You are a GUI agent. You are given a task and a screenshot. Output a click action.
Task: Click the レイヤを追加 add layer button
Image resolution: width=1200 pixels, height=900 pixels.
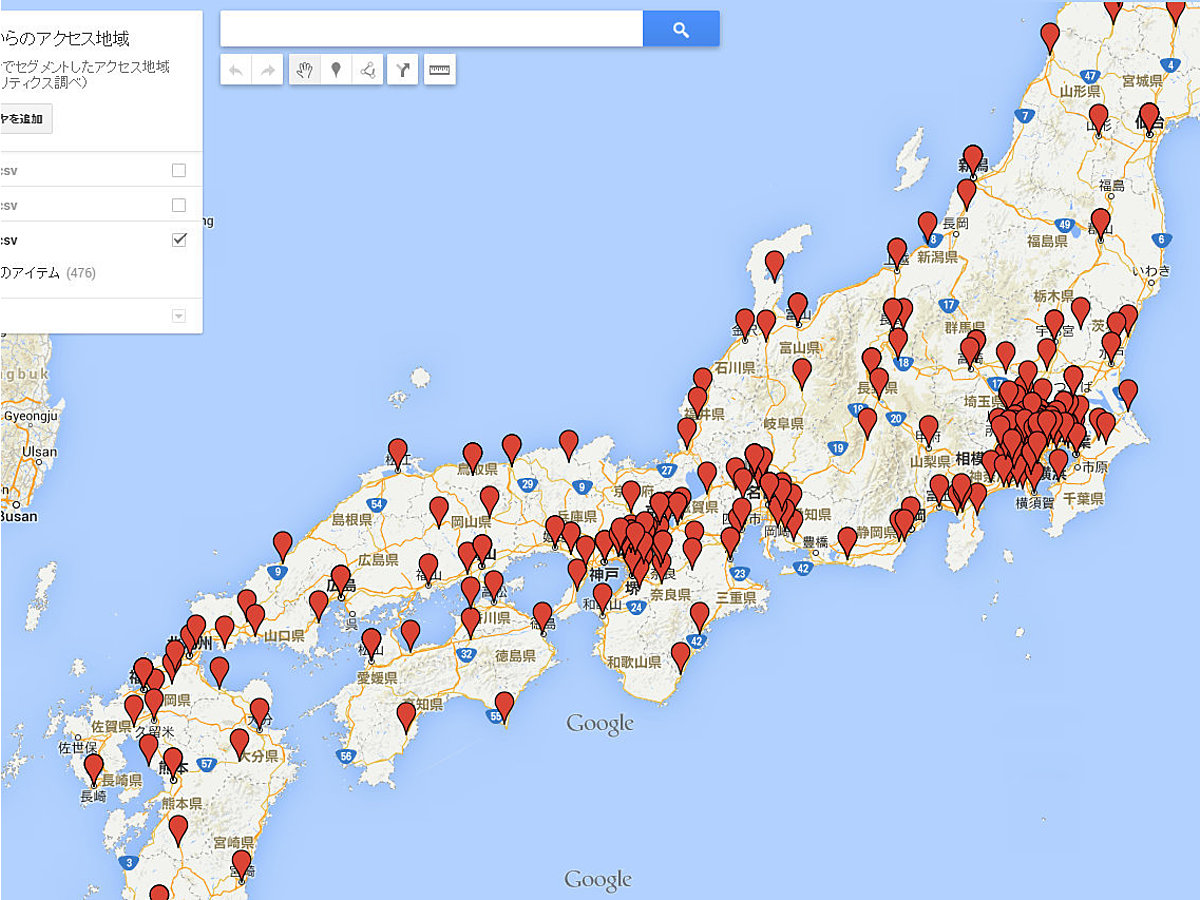pyautogui.click(x=25, y=119)
